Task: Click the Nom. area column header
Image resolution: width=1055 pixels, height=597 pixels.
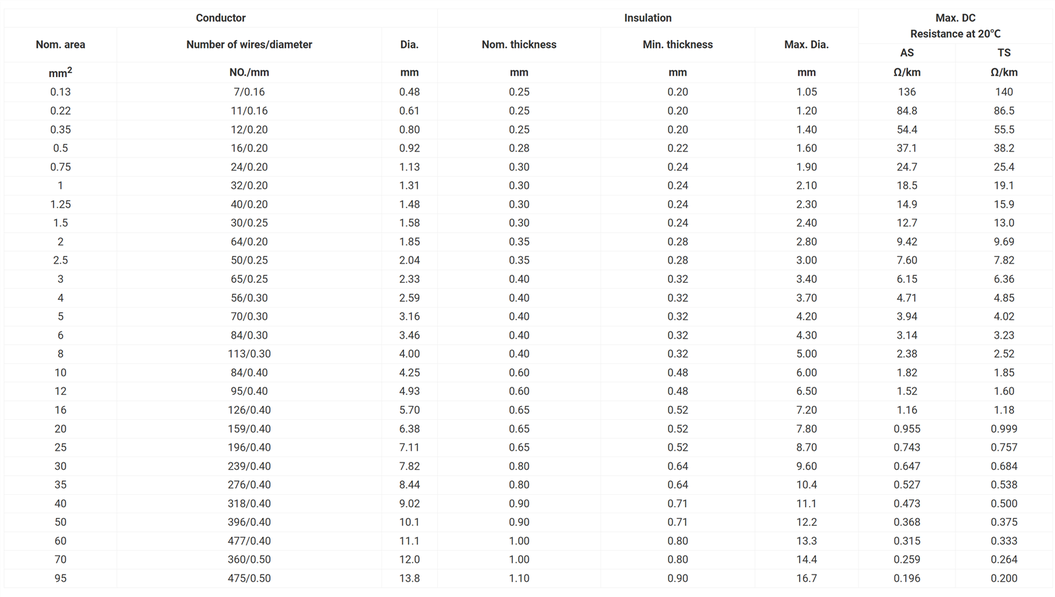Action: point(60,45)
